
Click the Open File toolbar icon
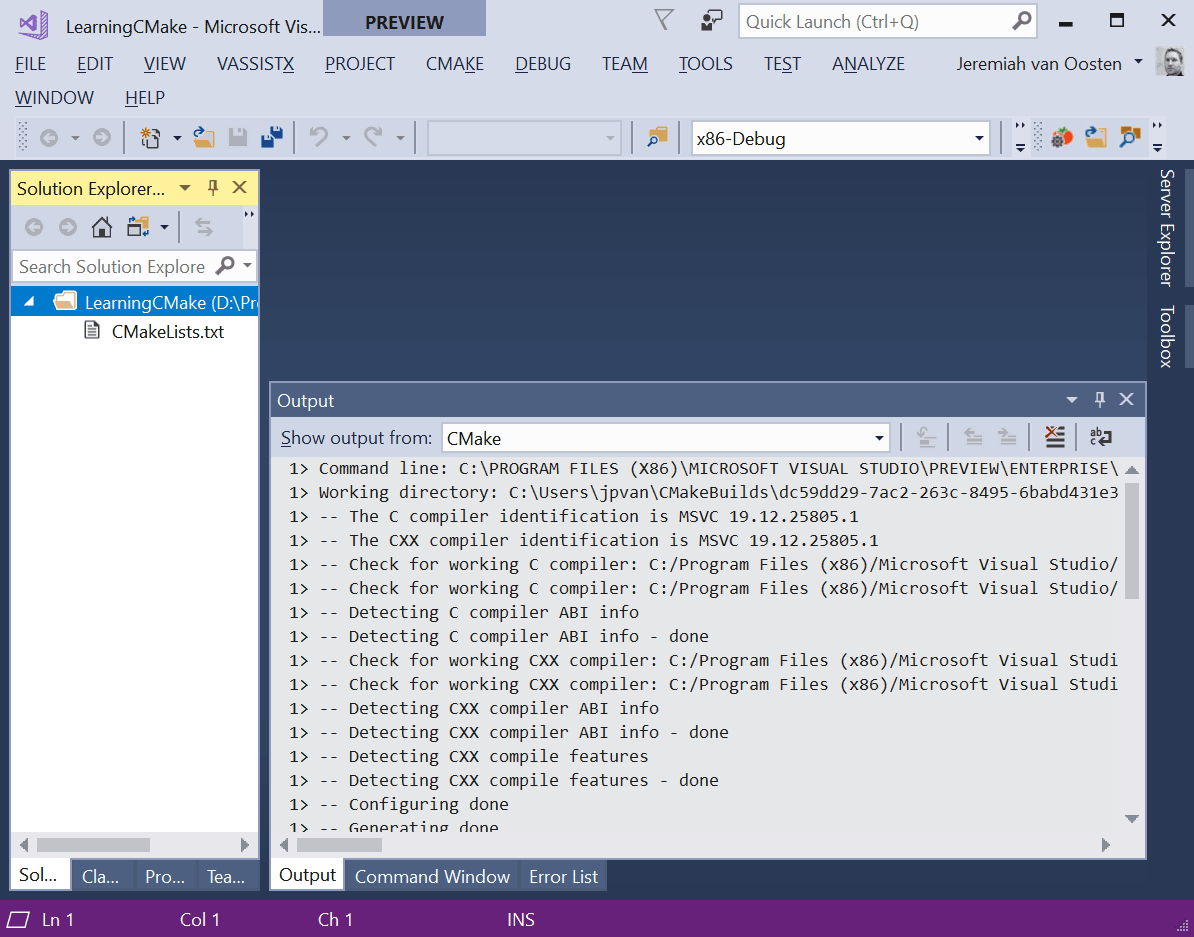click(x=203, y=138)
